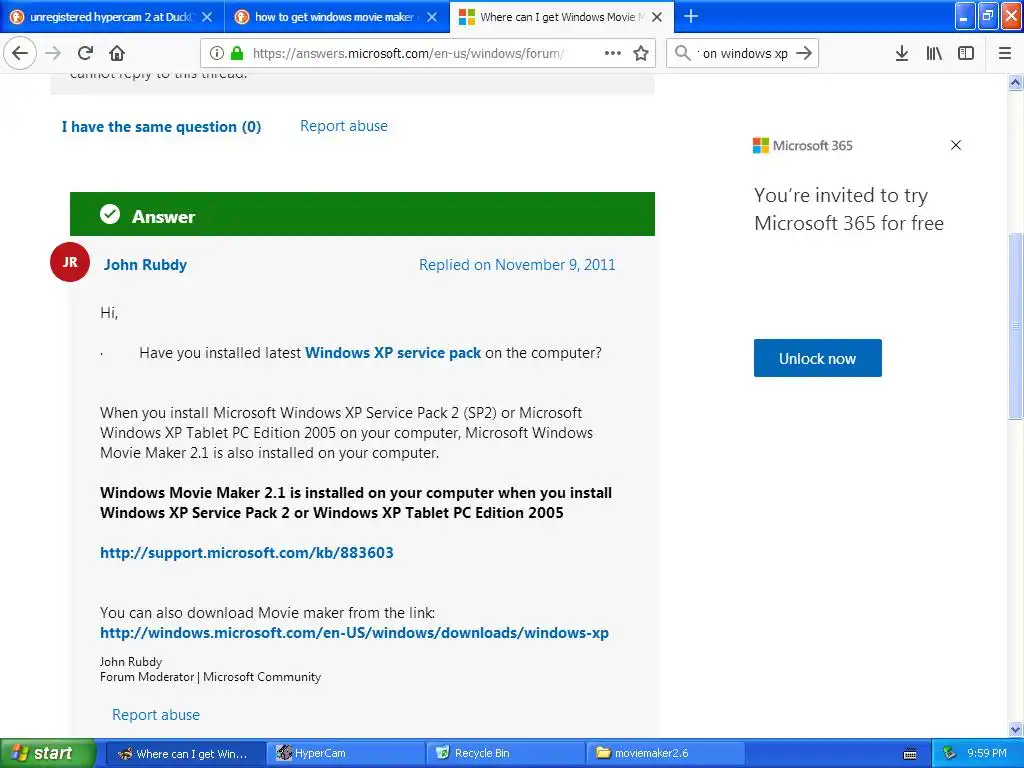
Task: Open windows.microsoft.com downloads windows-xp link
Action: 355,633
